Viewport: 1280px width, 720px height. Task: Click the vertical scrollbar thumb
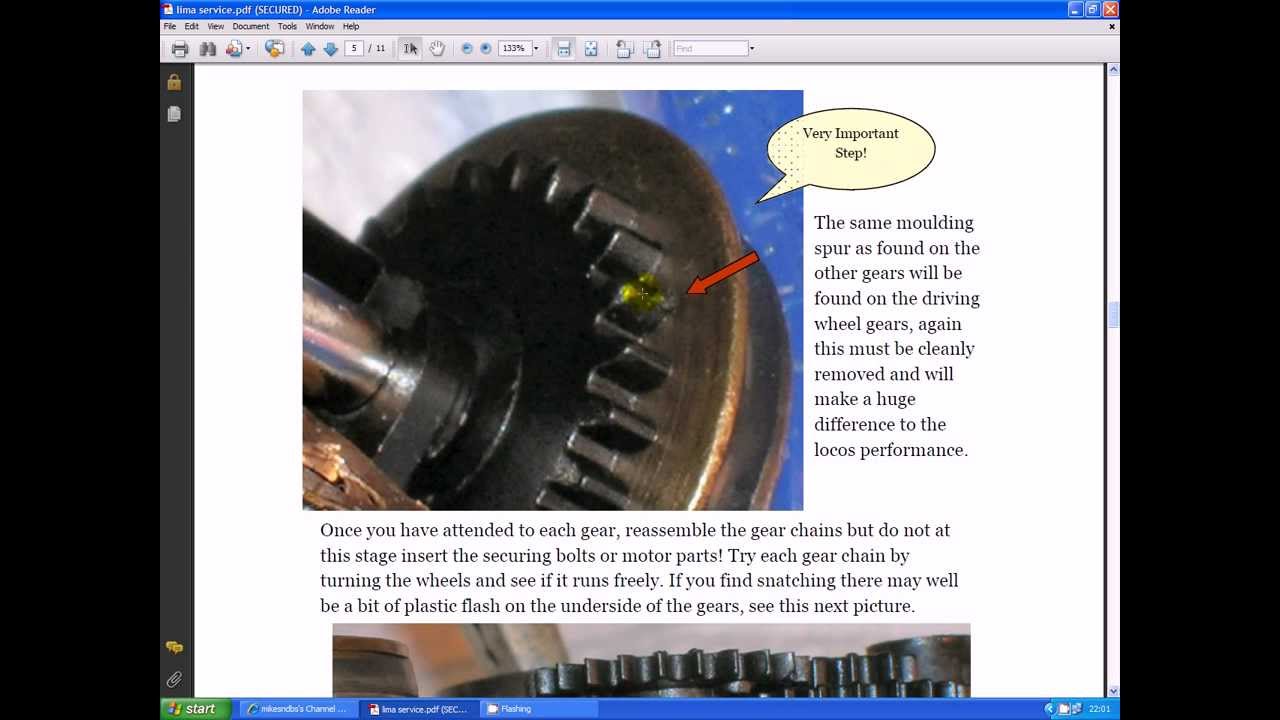point(1112,315)
